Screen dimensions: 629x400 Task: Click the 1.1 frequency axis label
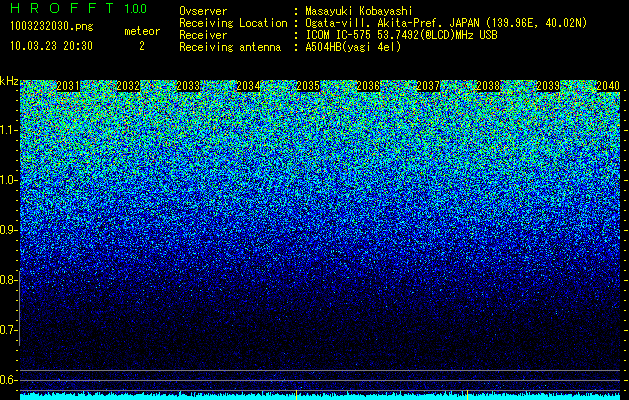point(9,130)
